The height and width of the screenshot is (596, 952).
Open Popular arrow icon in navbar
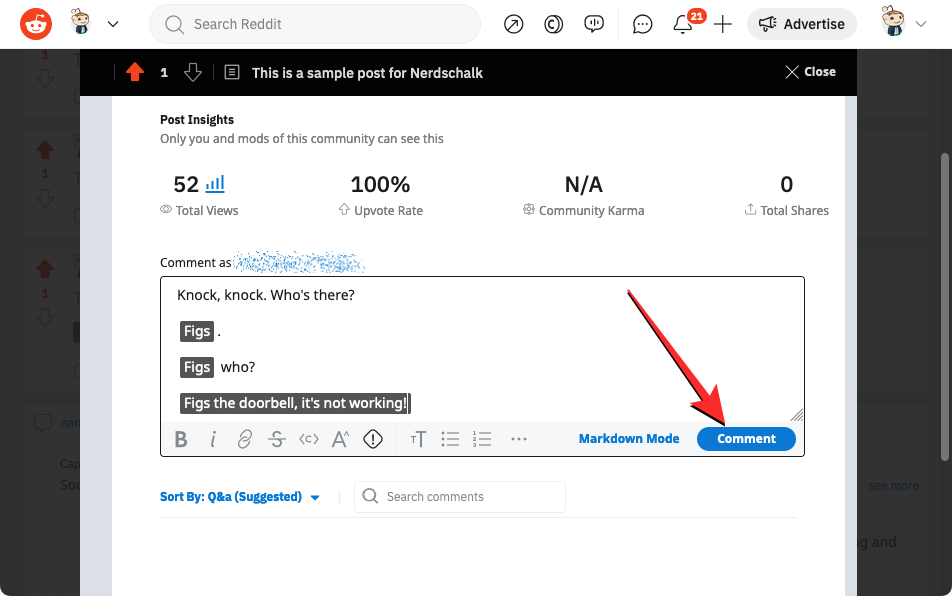pyautogui.click(x=514, y=24)
